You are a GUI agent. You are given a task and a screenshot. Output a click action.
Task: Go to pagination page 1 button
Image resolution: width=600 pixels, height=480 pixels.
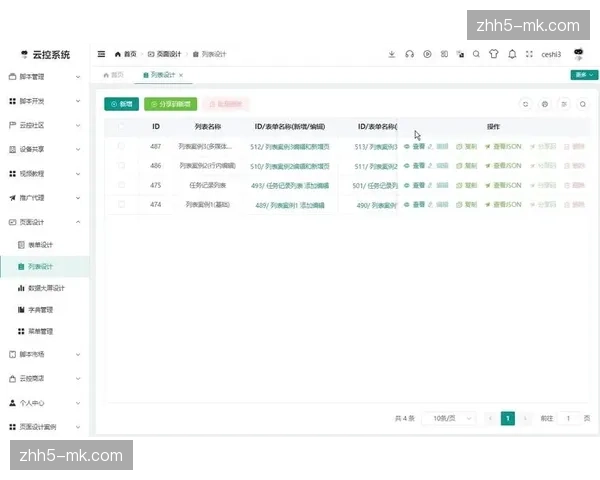508,418
